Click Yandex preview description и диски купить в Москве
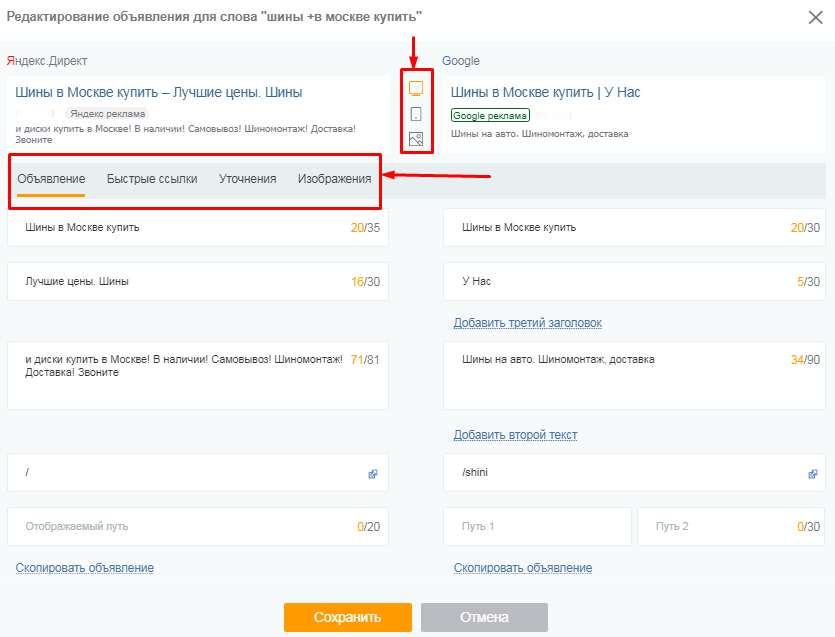This screenshot has width=835, height=637. click(185, 134)
